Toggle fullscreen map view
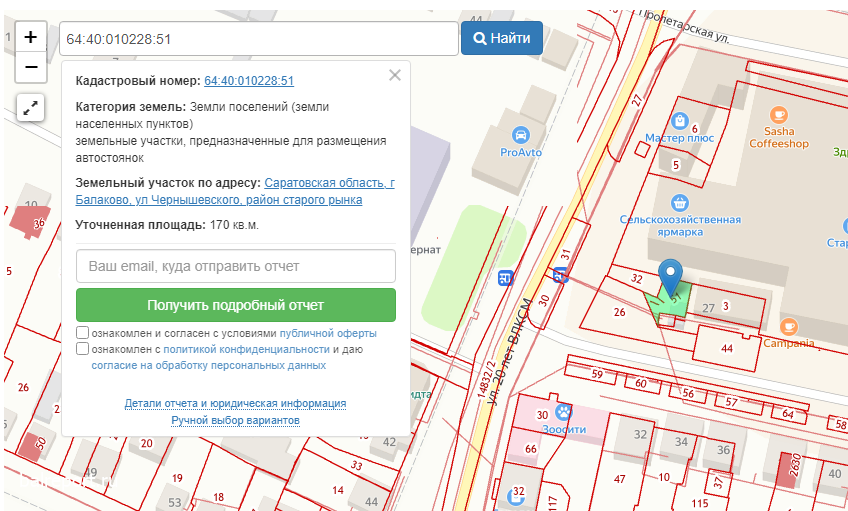 tap(30, 107)
